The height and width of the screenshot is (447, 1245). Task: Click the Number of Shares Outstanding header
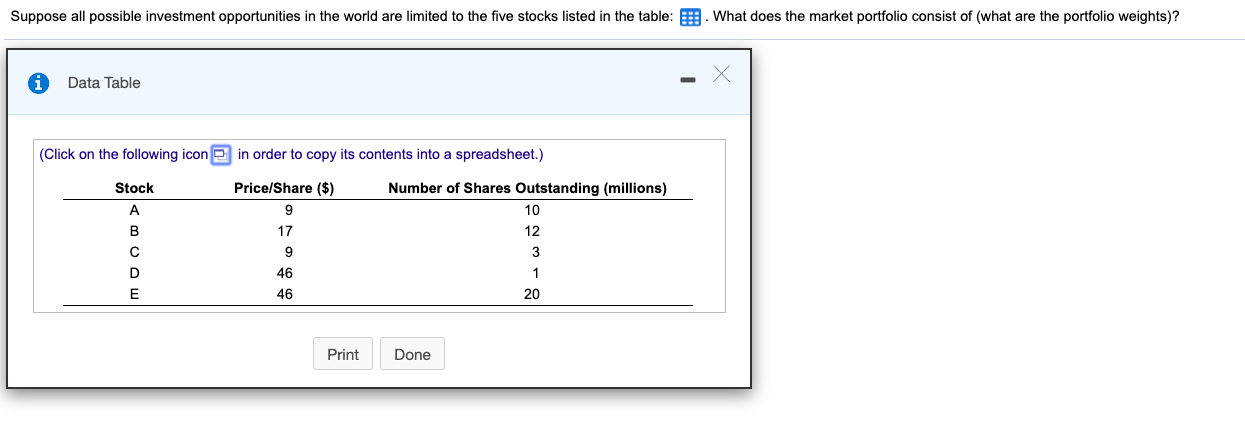[x=527, y=188]
